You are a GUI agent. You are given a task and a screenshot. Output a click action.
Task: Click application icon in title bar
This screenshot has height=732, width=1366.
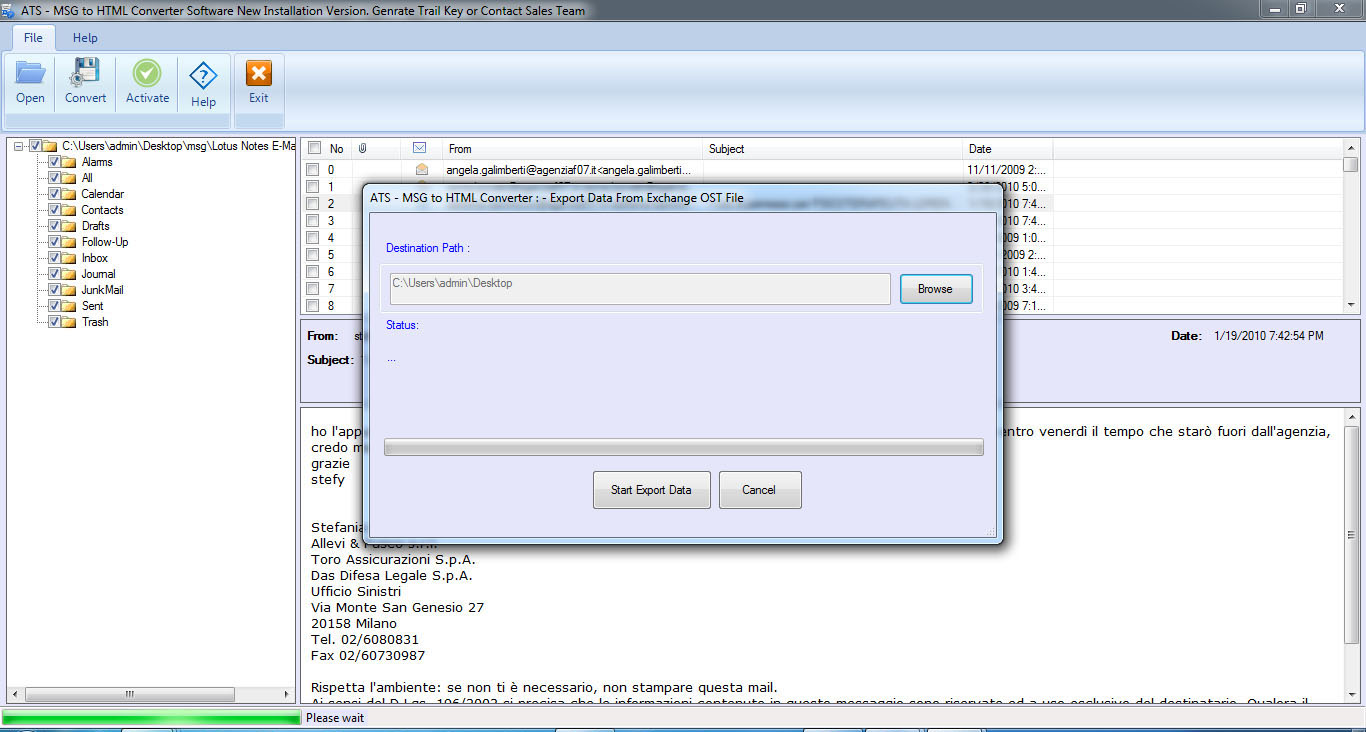coord(9,10)
